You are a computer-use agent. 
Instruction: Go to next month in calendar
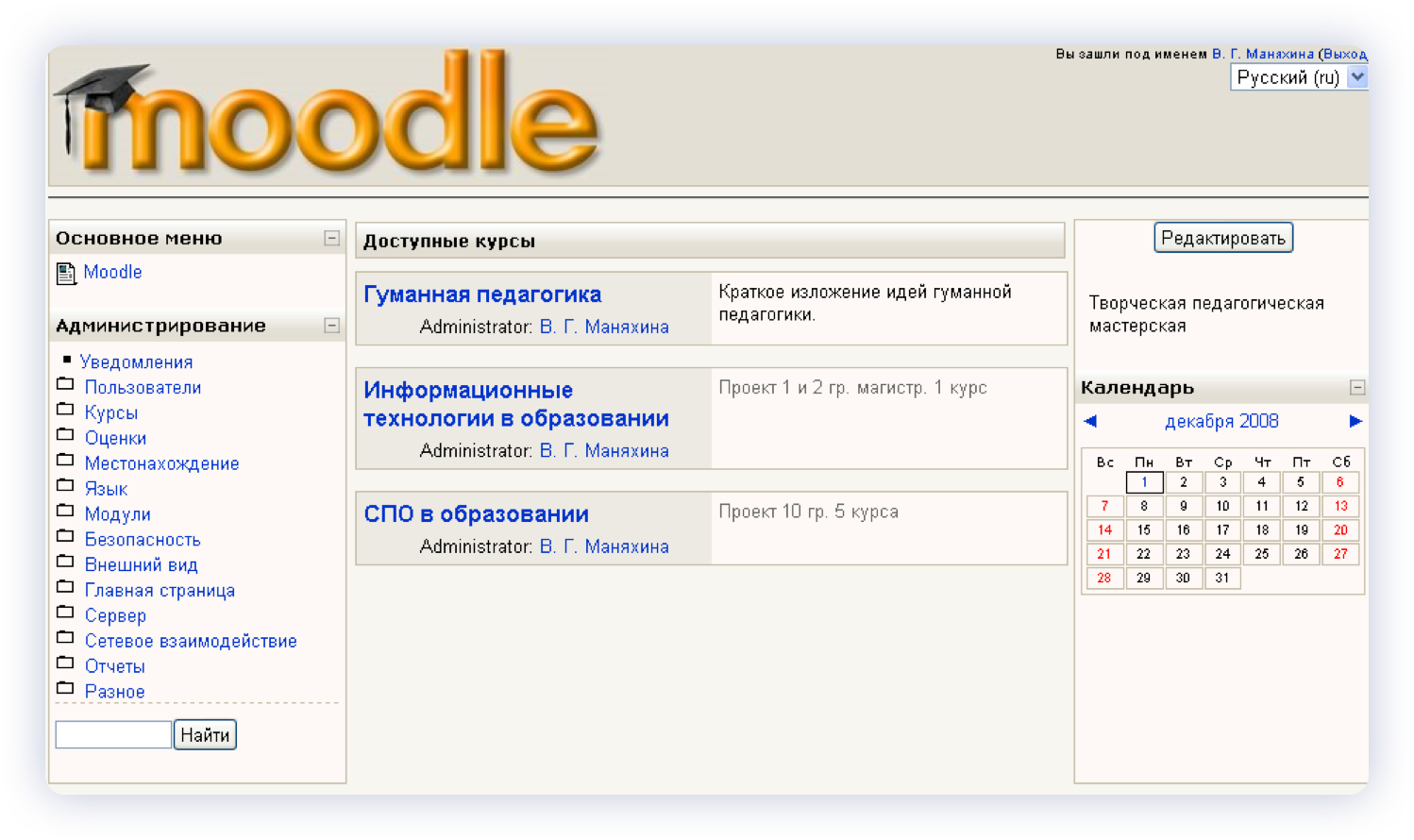[x=1355, y=421]
